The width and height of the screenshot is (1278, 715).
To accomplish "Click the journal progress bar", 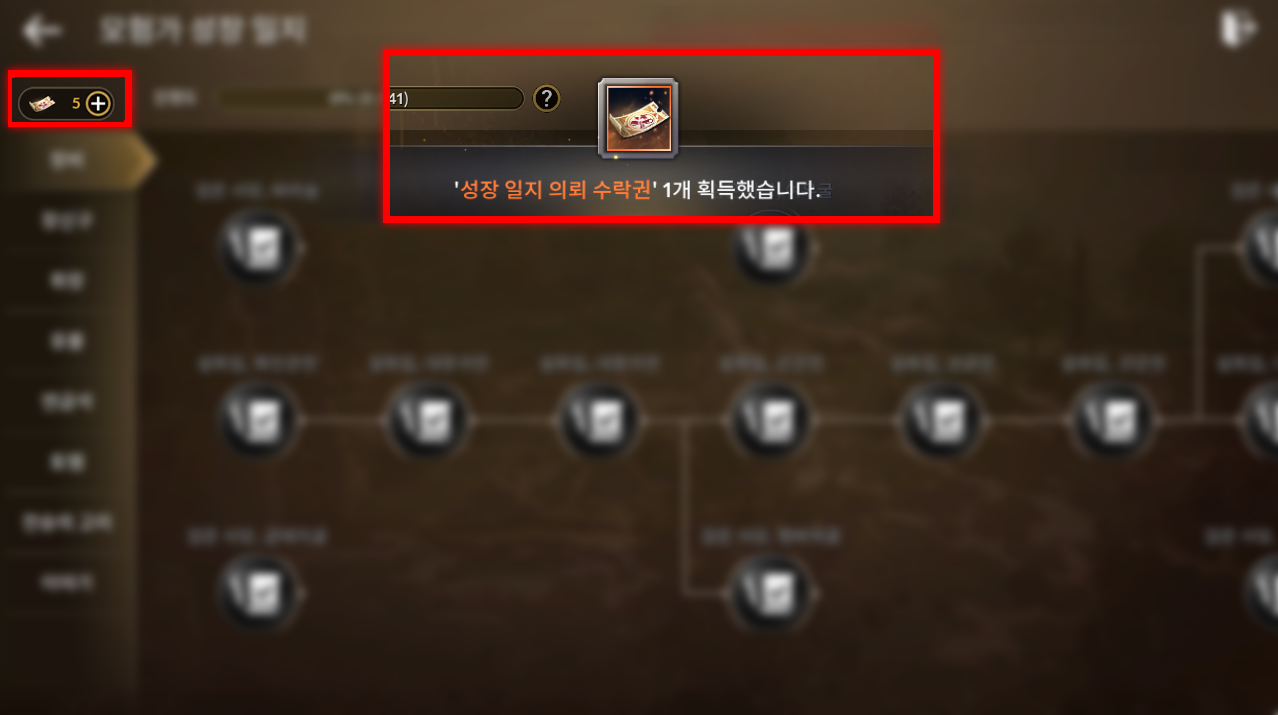I will point(371,98).
